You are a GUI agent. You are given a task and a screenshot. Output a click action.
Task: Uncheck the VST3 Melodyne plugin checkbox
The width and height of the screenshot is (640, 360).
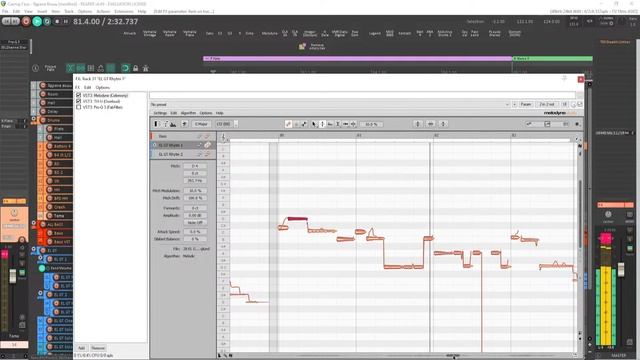click(78, 95)
